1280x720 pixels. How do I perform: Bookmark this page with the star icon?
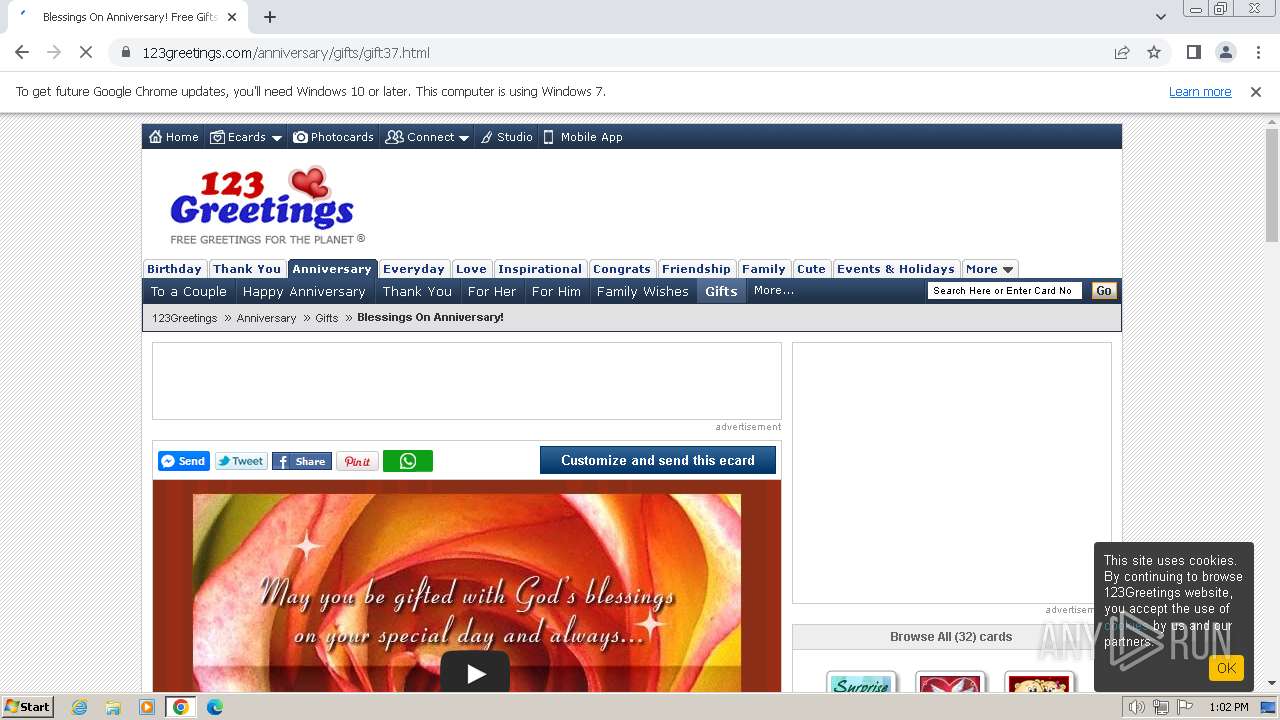1154,52
